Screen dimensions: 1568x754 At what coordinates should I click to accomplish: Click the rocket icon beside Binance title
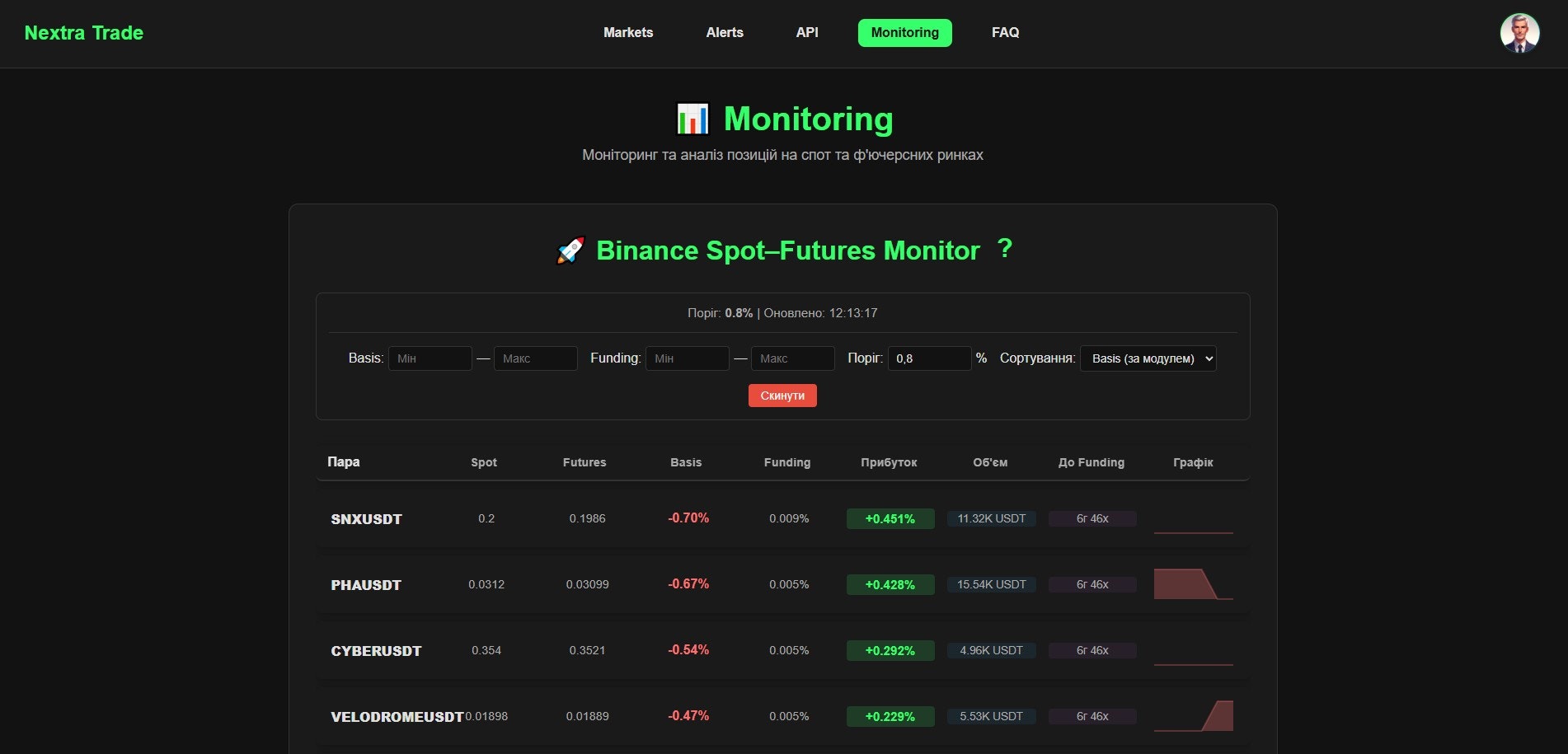pos(570,251)
